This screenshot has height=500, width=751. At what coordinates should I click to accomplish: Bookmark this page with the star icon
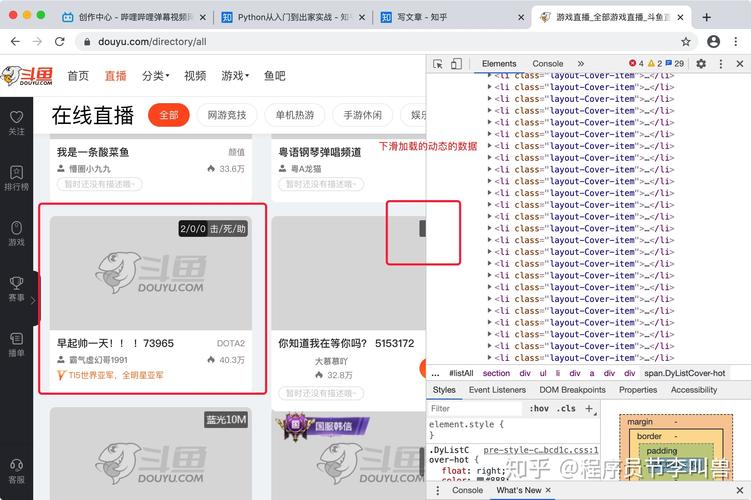tap(686, 42)
